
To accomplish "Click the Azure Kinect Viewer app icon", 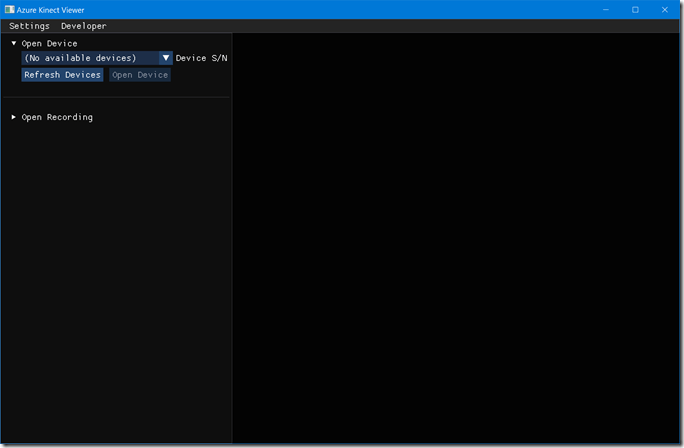I will 10,10.
